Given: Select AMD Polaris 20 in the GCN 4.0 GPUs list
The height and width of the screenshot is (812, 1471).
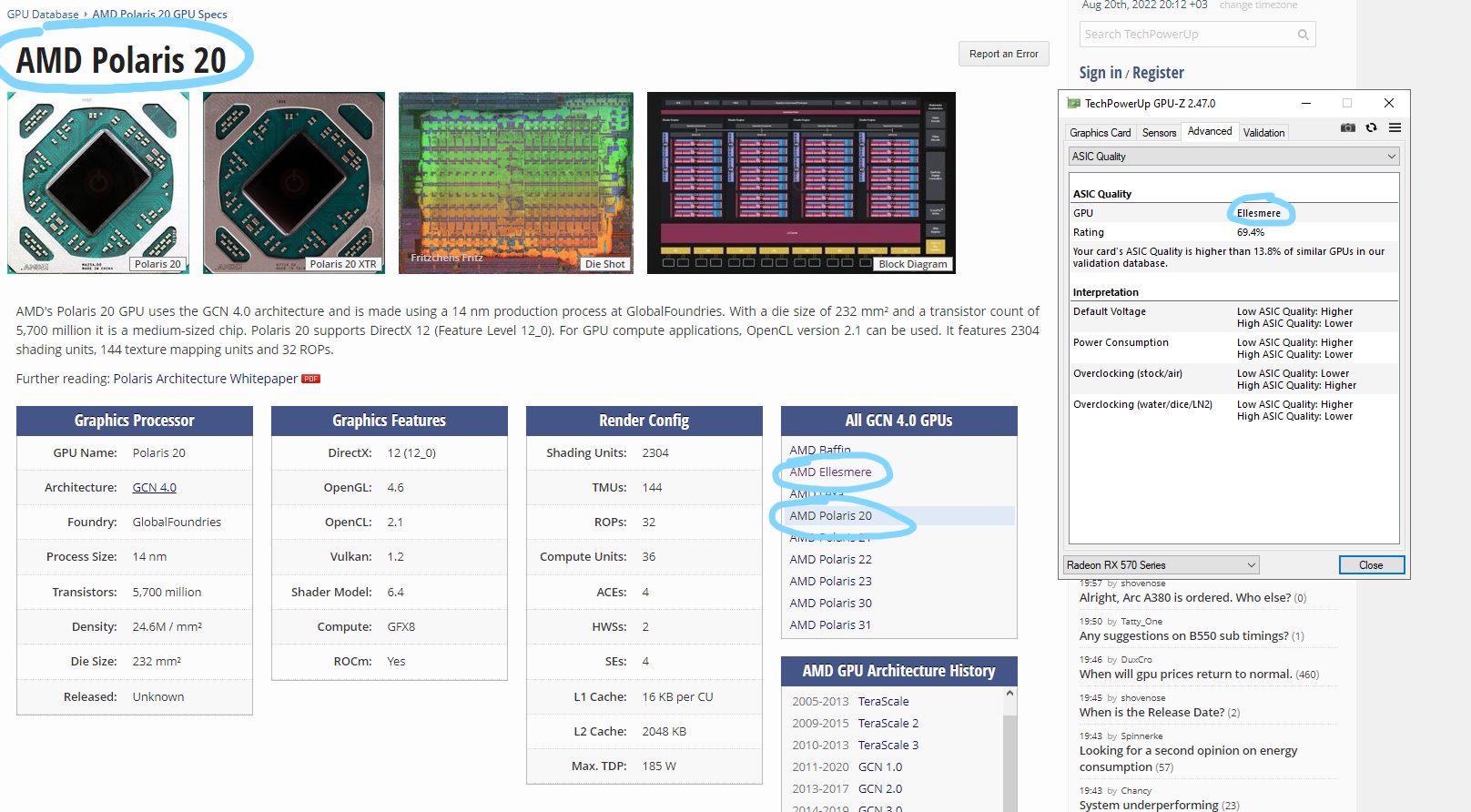Looking at the screenshot, I should point(830,516).
